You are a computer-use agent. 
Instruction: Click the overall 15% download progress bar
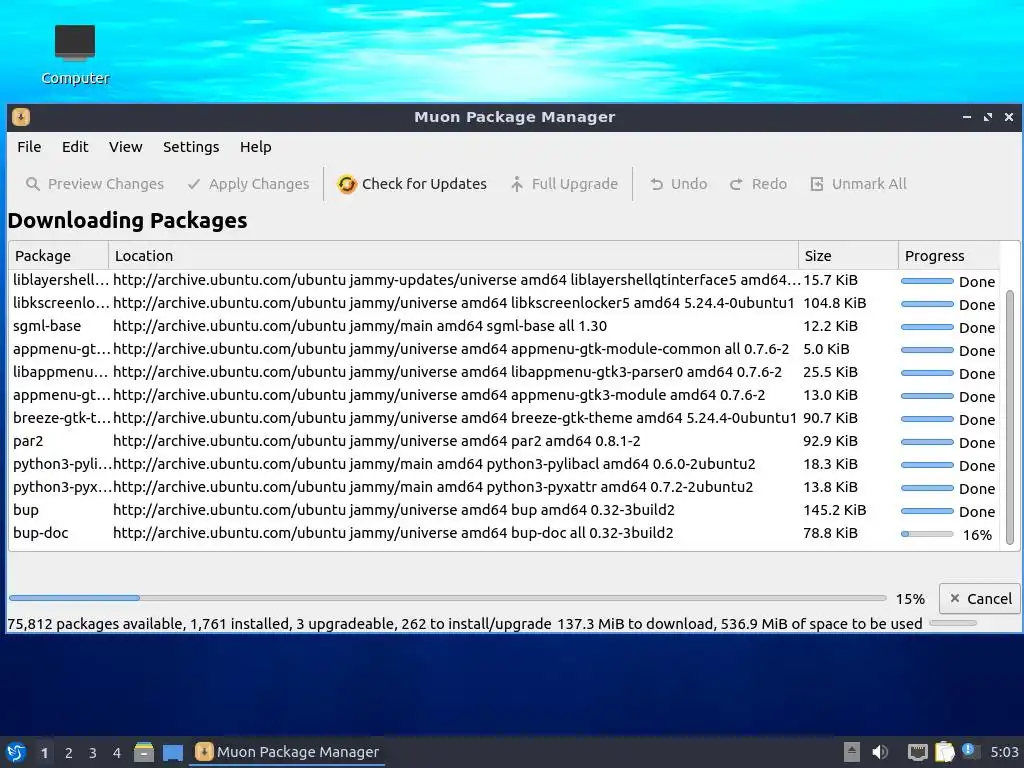[x=447, y=598]
